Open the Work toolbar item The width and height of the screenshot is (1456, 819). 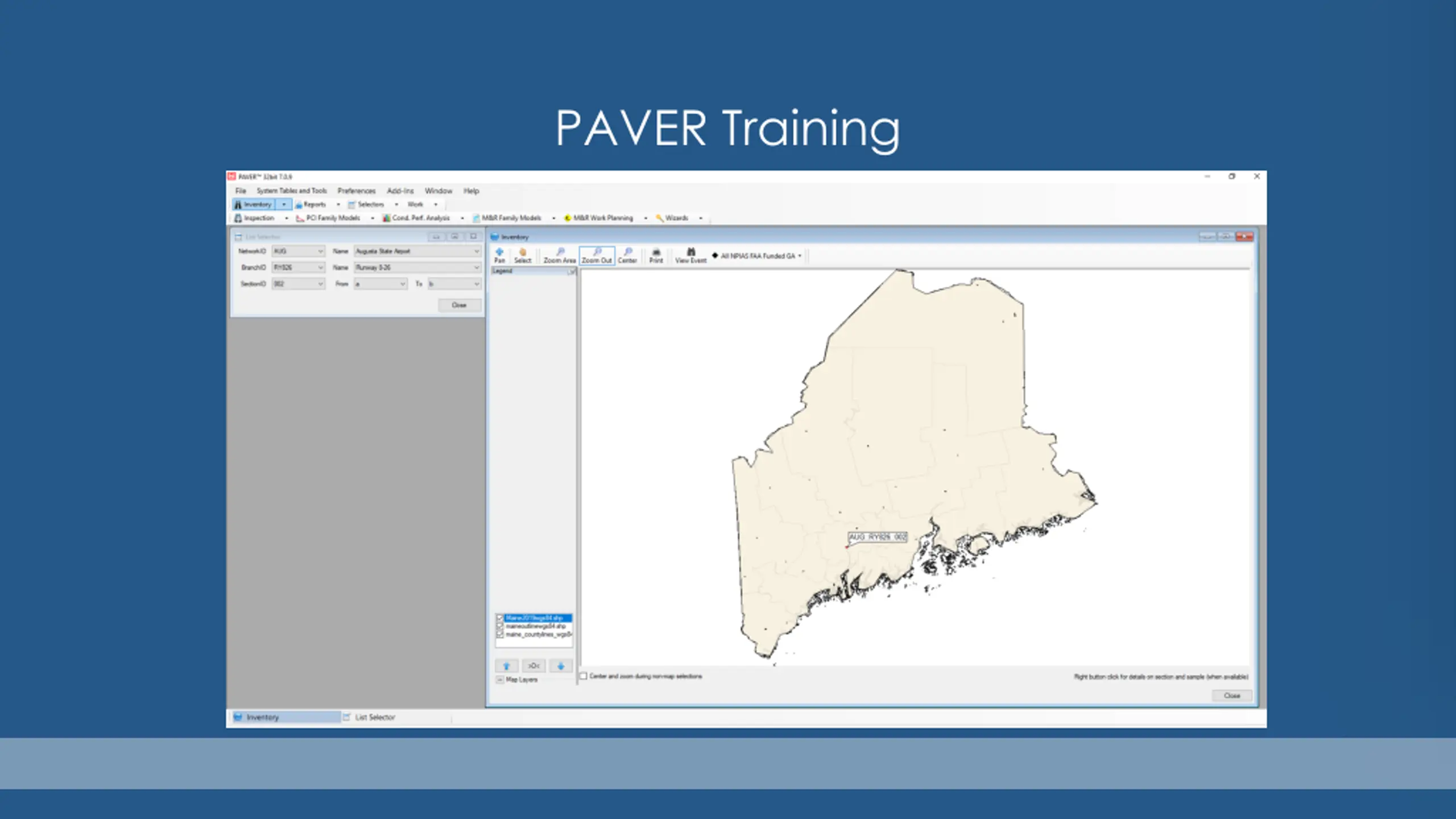point(415,204)
